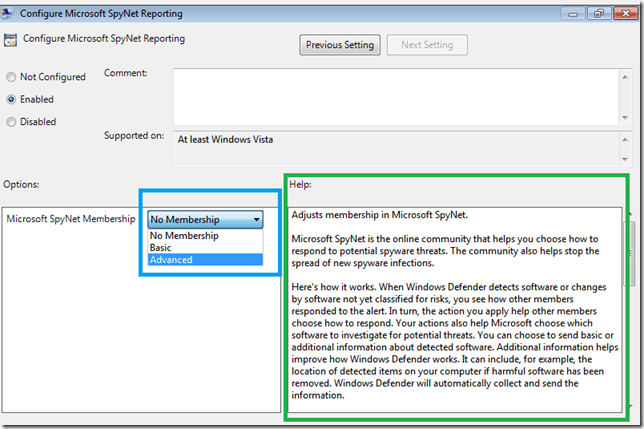Choose the Enabled radio button
The height and width of the screenshot is (429, 644).
pyautogui.click(x=11, y=100)
